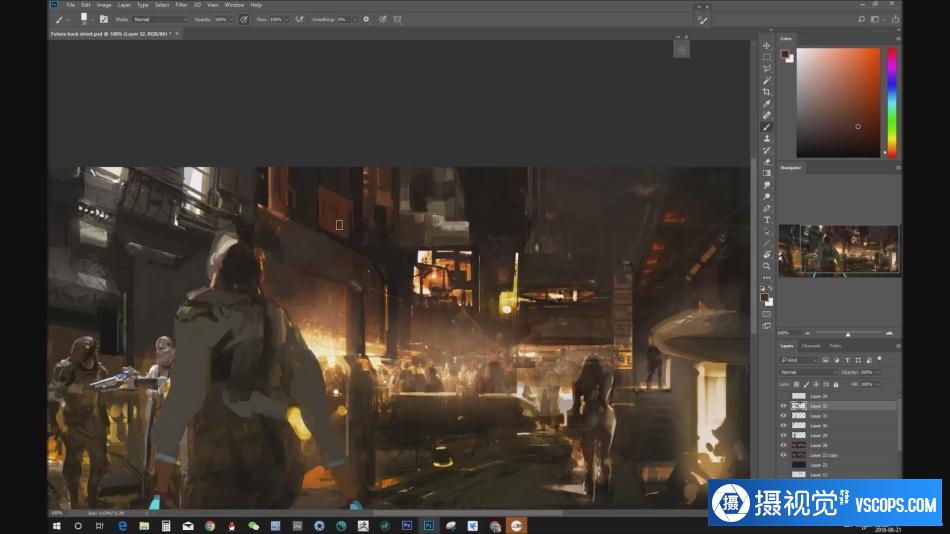
Task: Toggle lock all layer button
Action: point(836,384)
